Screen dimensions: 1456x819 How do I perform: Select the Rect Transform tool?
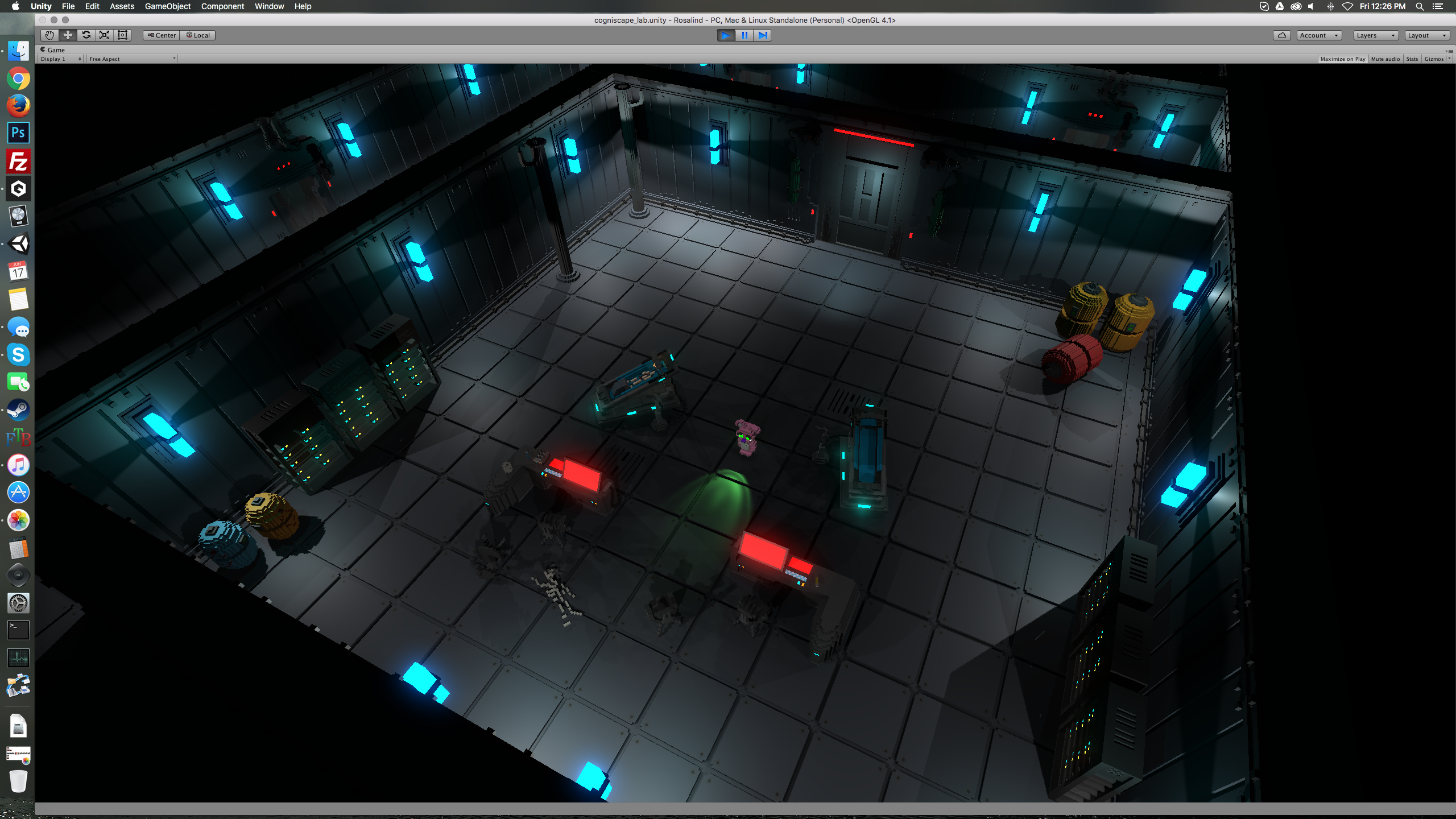pos(122,35)
